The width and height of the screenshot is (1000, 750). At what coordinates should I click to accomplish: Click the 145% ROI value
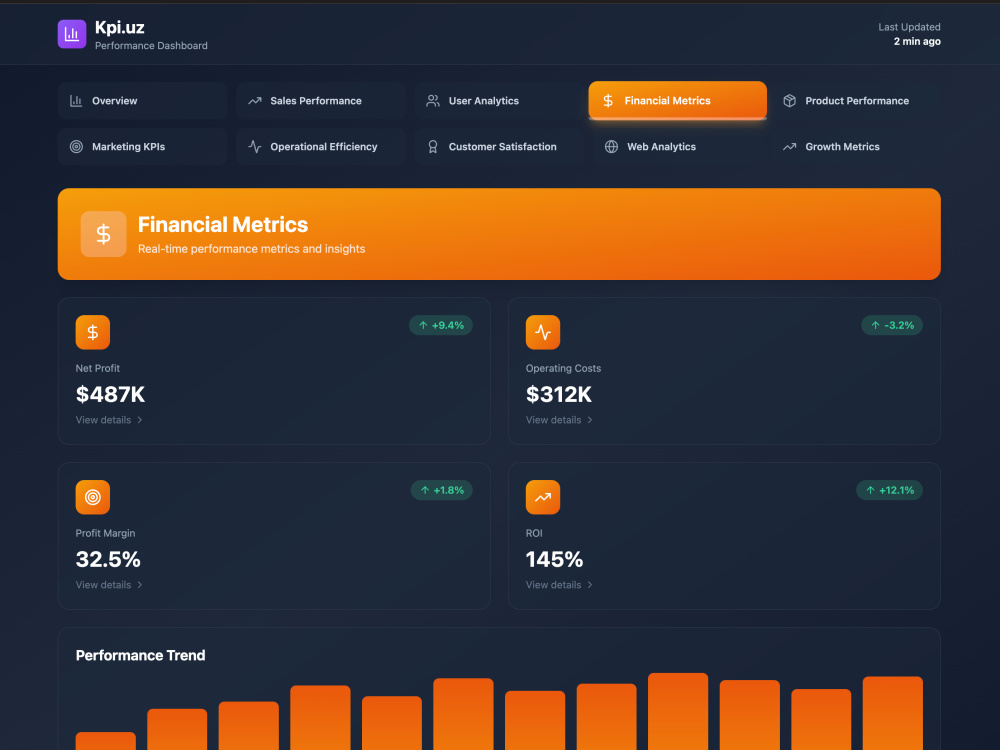pos(554,559)
